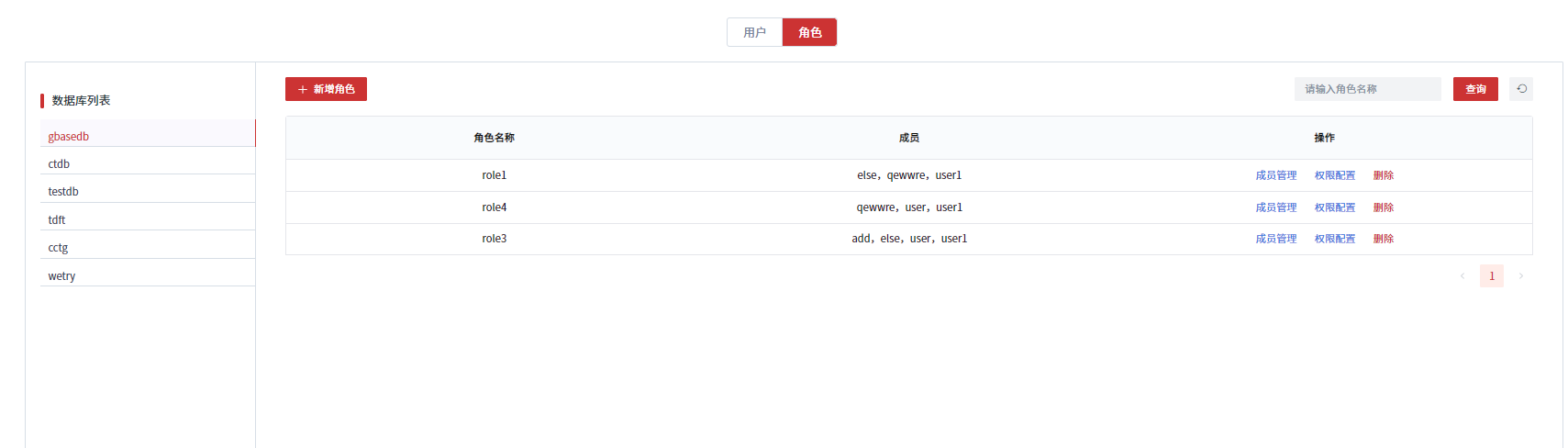Select gbasedb in the database list
Screen dimensions: 1568x448
tap(69, 137)
